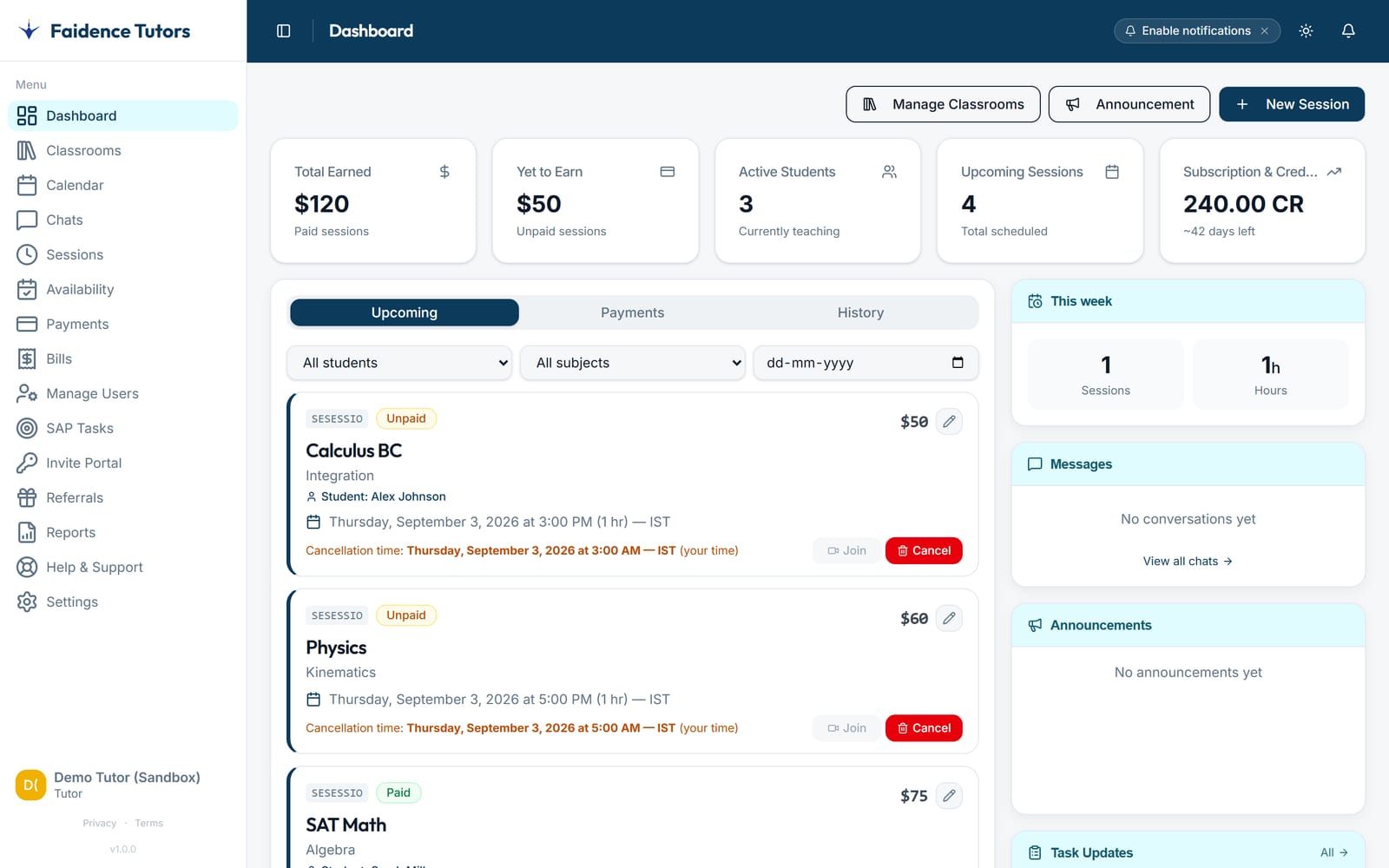Cancel the Physics session
The height and width of the screenshot is (868, 1389).
click(x=924, y=727)
